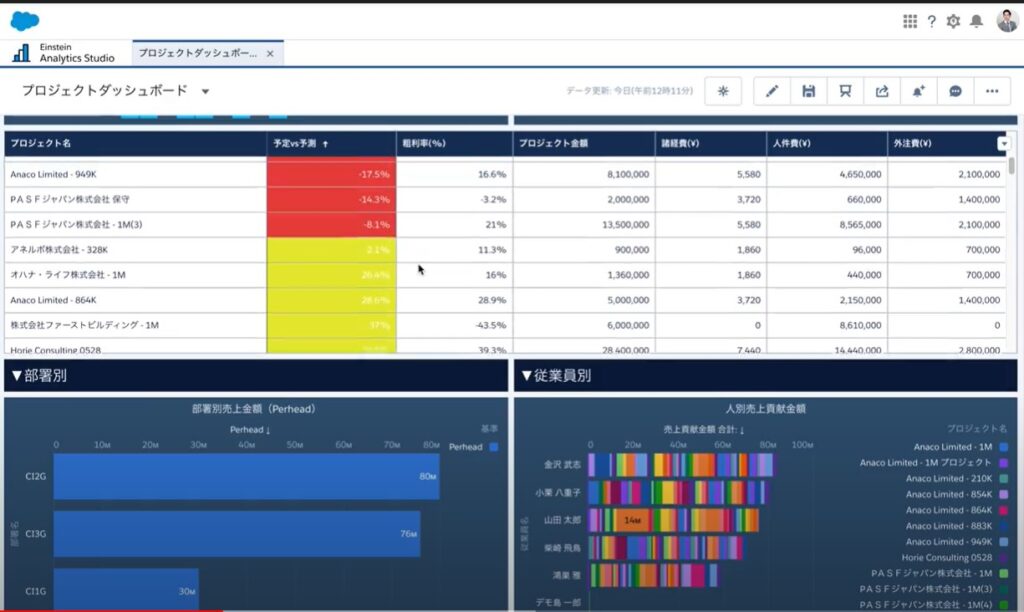This screenshot has height=612, width=1024.
Task: Click Anaco Limited - 1M legend color swatch
Action: pos(1003,447)
